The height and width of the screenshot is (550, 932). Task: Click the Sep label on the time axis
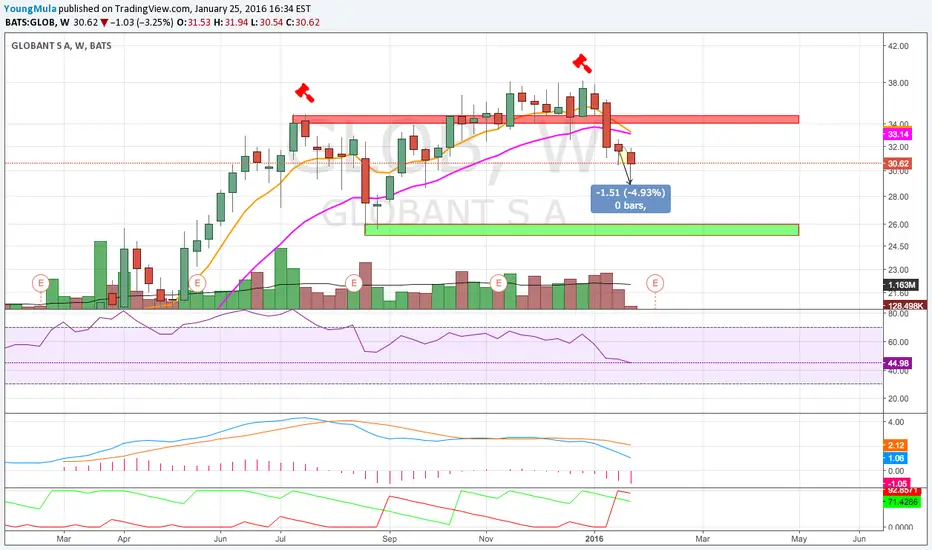pos(389,539)
